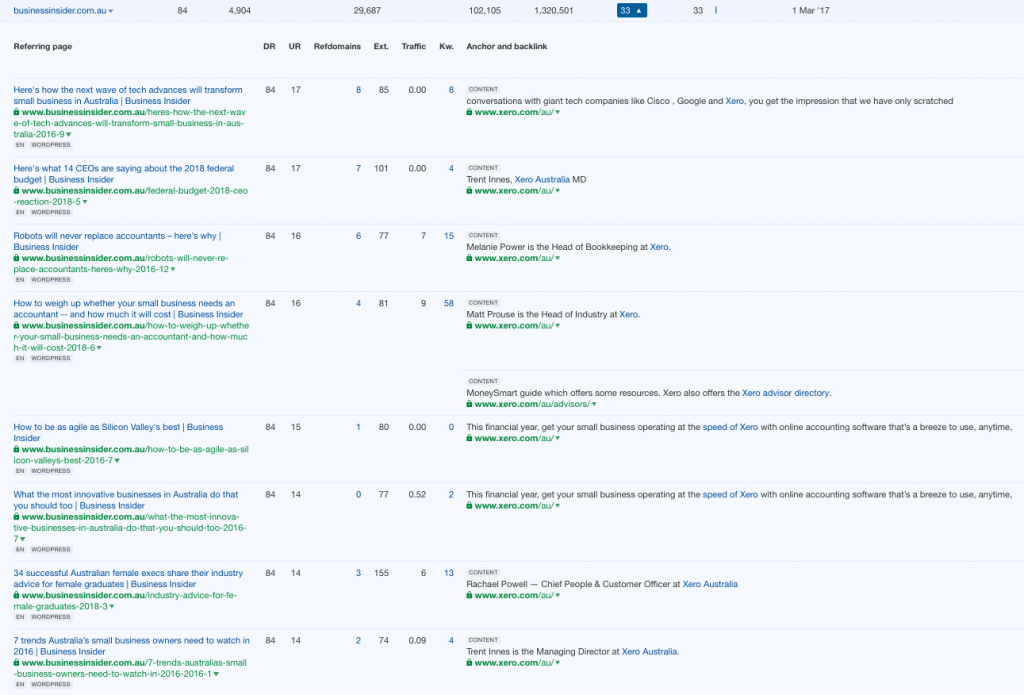Open the federal-budget-2018-ceo-reaction referring URL
Screen dimensions: 1024x695
(131, 196)
